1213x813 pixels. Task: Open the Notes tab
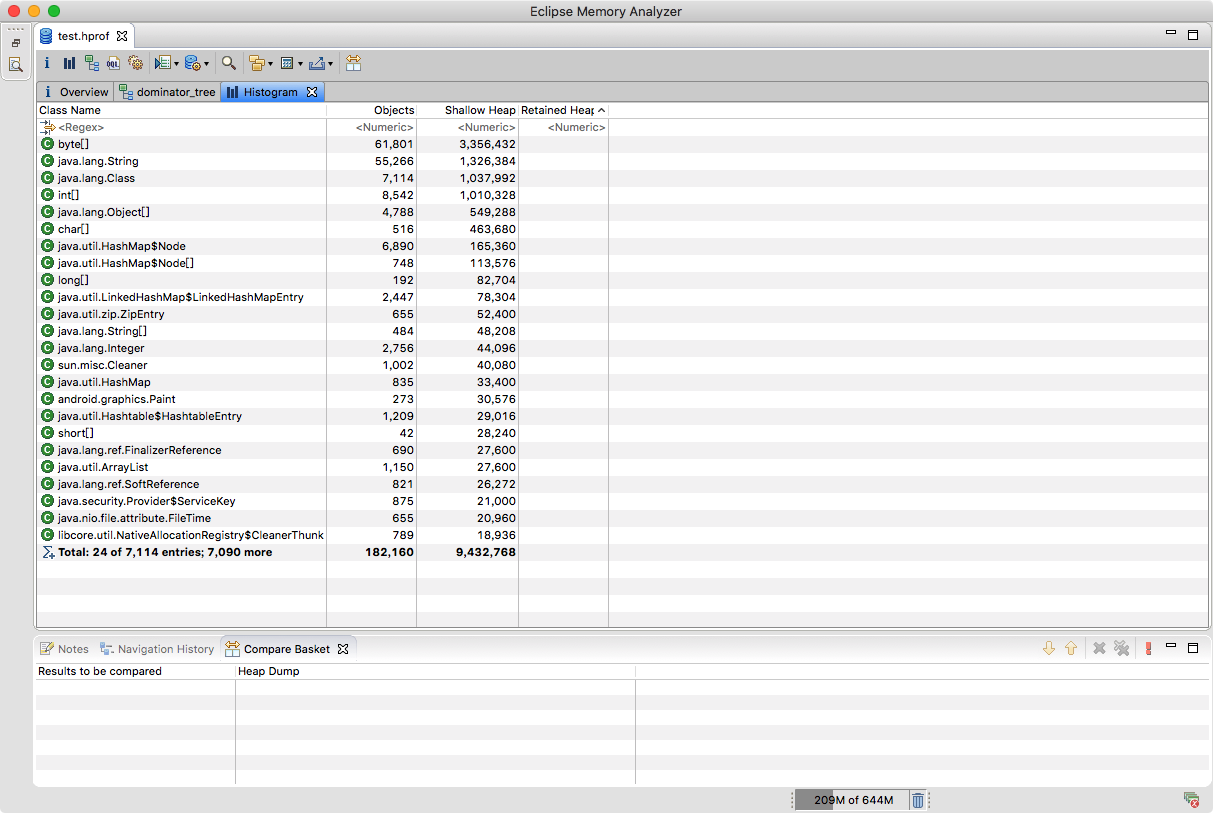(64, 649)
